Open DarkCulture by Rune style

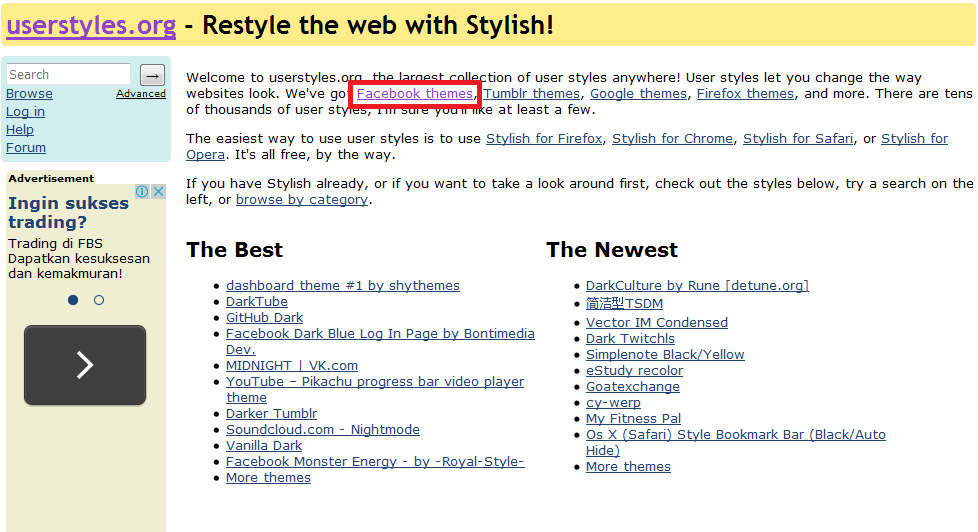(x=697, y=286)
